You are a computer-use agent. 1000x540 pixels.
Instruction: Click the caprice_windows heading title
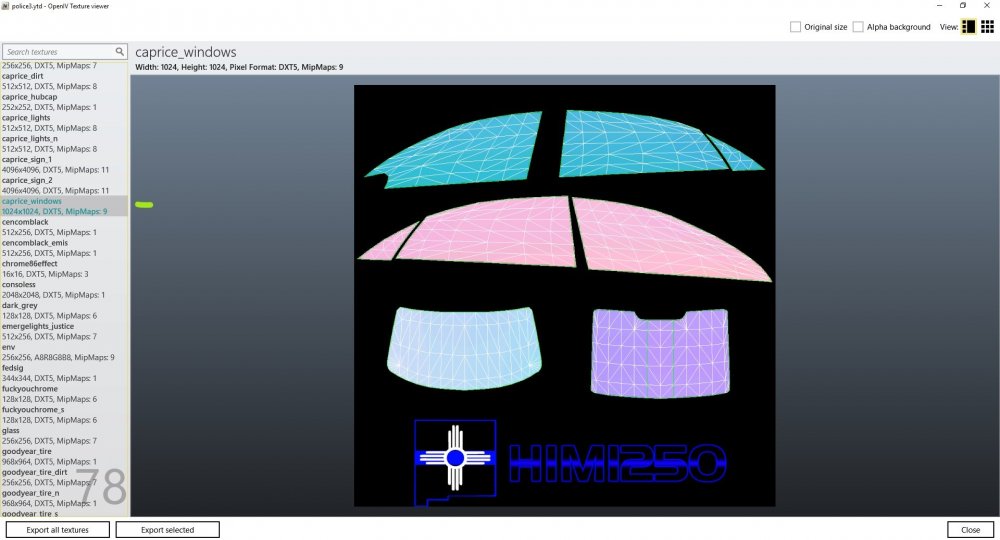coord(186,52)
